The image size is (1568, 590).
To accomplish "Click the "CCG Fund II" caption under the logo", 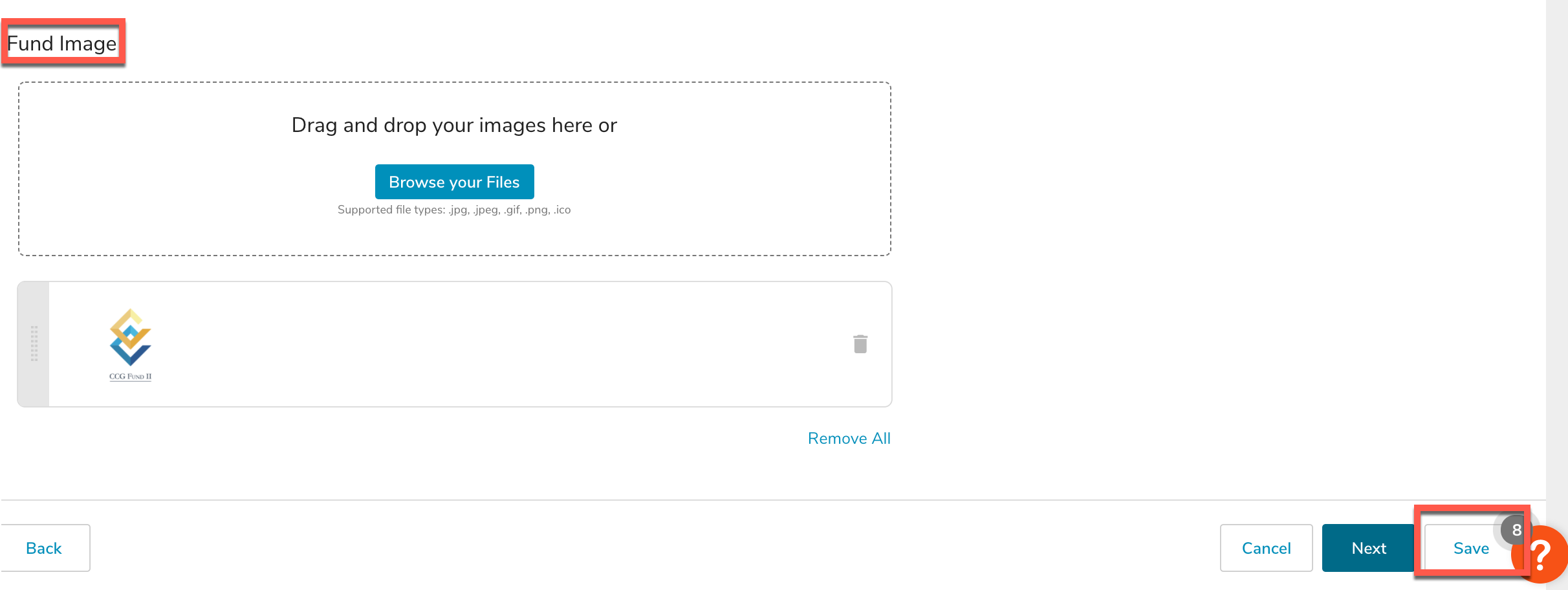I will click(130, 377).
